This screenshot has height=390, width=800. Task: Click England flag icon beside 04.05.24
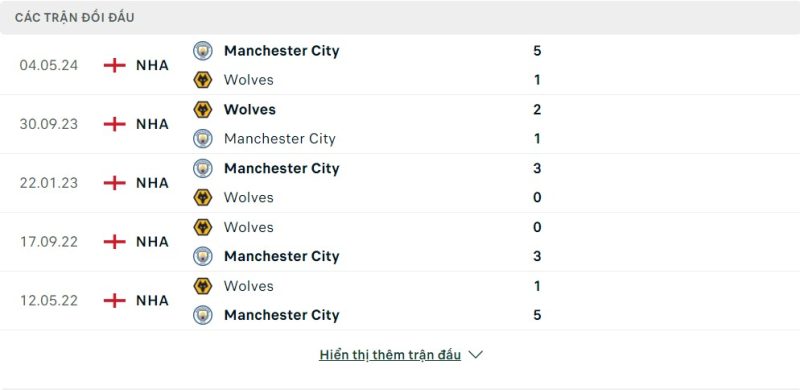coord(114,65)
